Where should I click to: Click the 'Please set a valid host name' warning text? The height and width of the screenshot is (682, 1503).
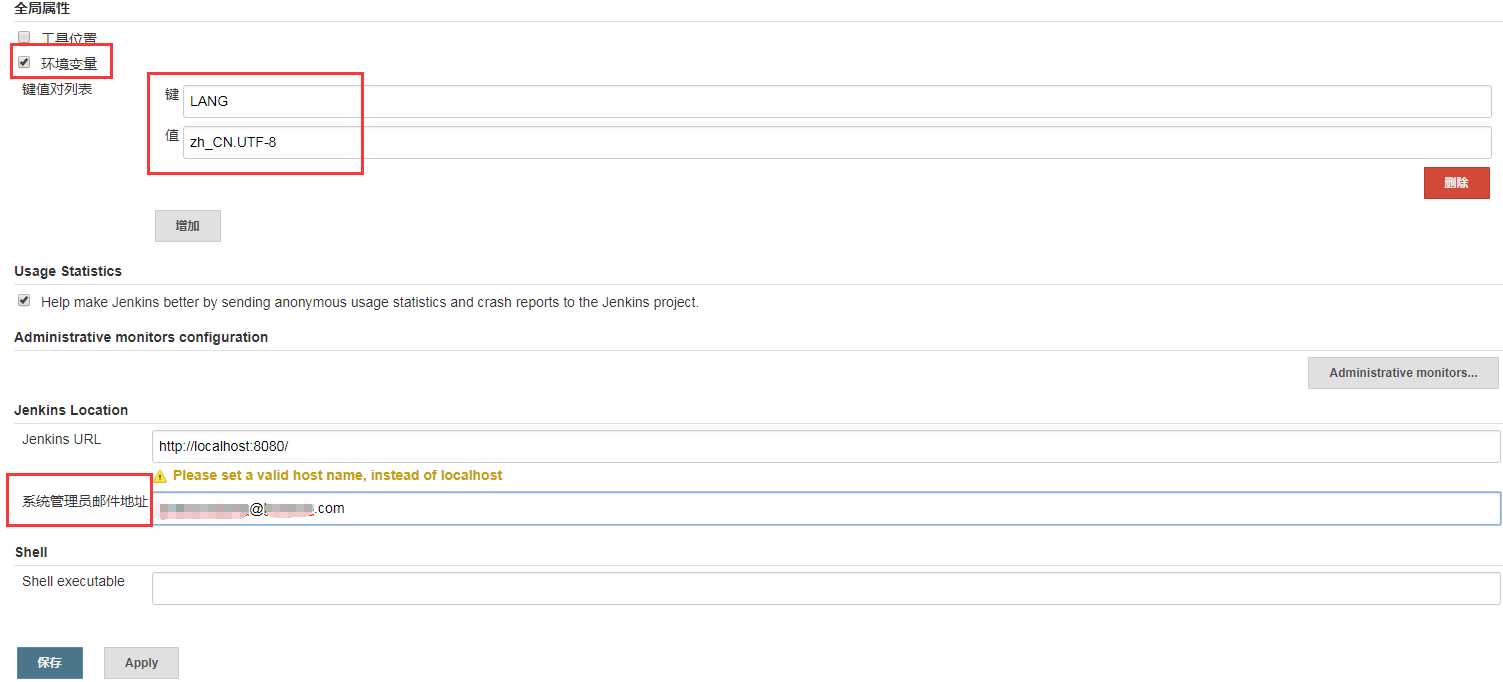click(x=337, y=475)
